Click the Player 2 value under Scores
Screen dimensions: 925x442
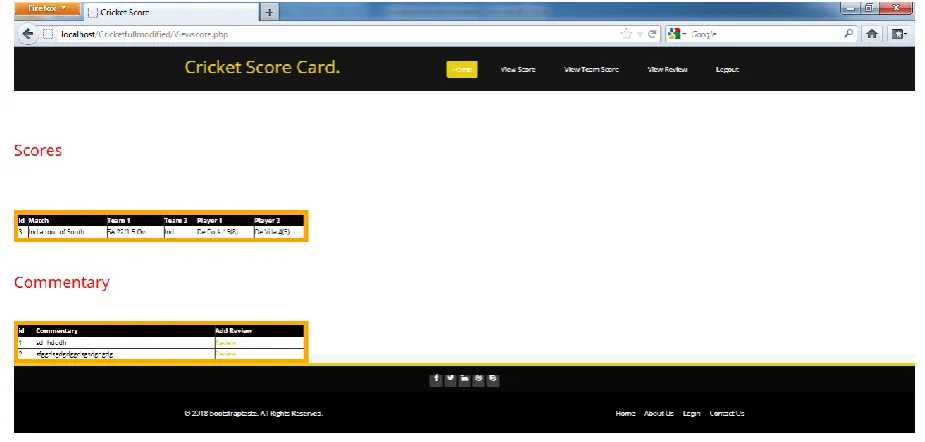tap(273, 232)
